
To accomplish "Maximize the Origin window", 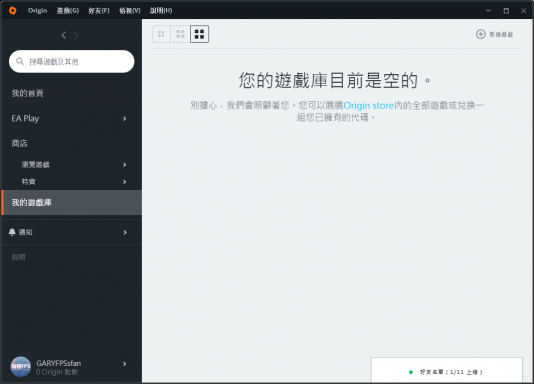I will tap(506, 11).
